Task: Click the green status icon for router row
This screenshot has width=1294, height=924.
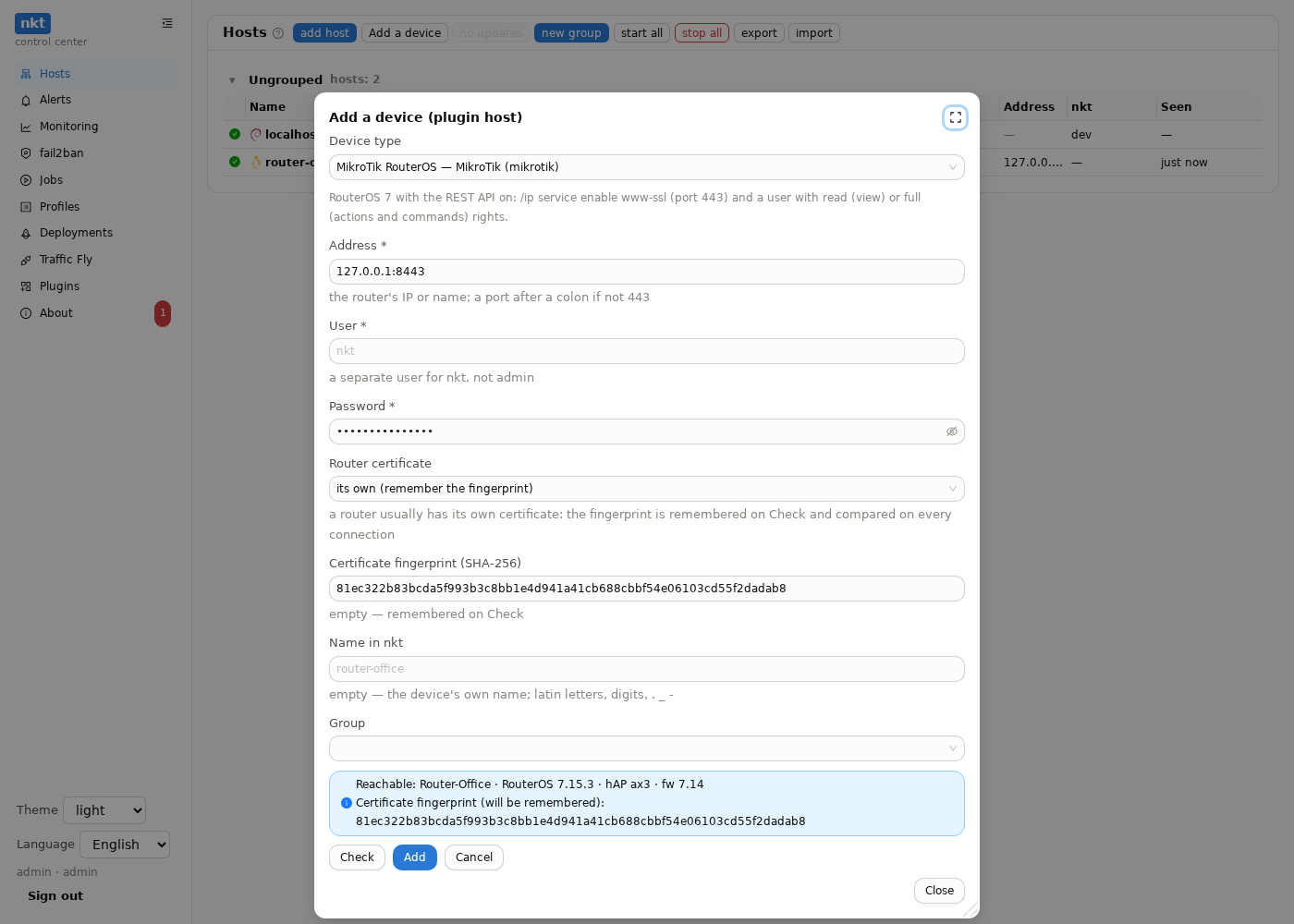Action: (235, 162)
